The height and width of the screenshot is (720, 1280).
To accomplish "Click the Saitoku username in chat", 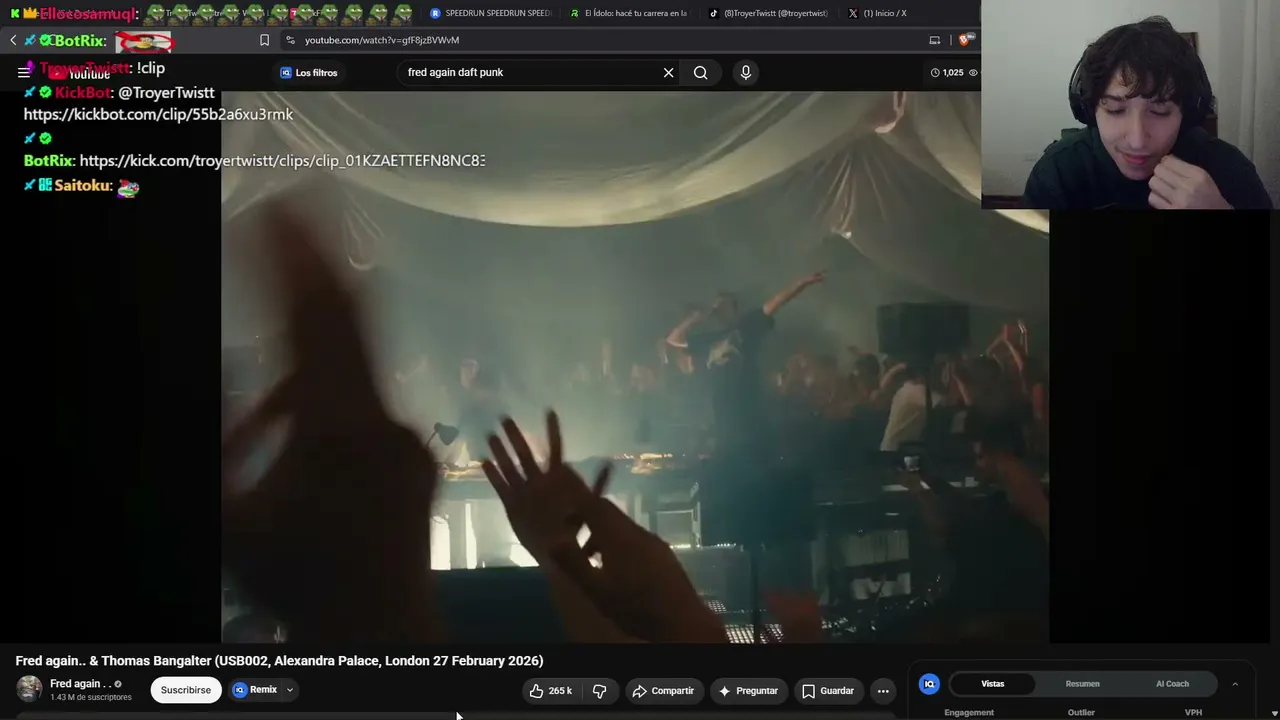I will 82,185.
